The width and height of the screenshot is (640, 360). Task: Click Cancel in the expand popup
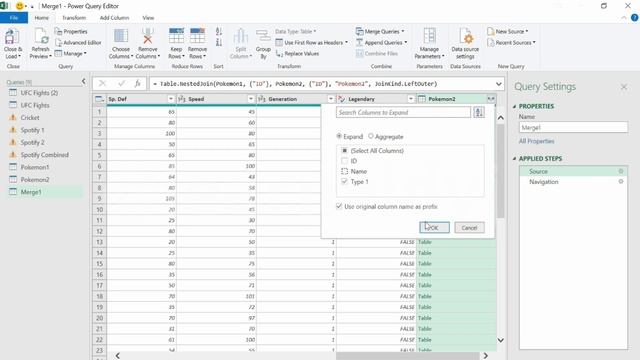(x=469, y=228)
